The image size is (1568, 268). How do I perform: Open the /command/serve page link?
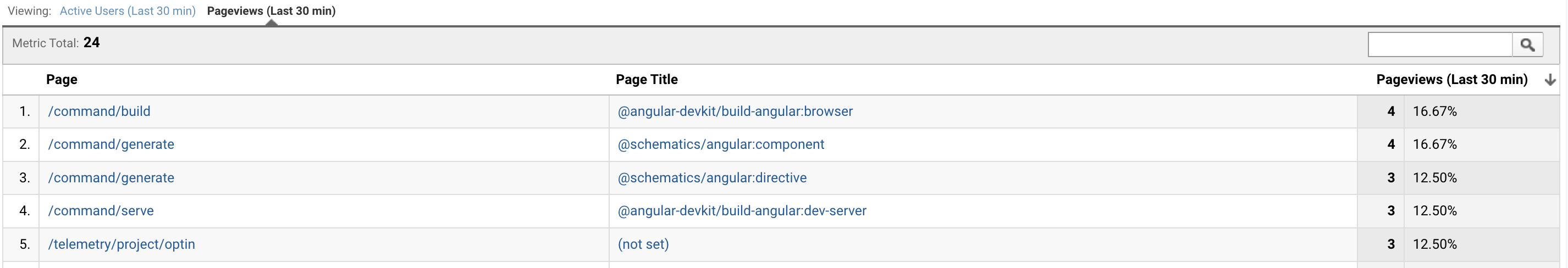[x=101, y=210]
